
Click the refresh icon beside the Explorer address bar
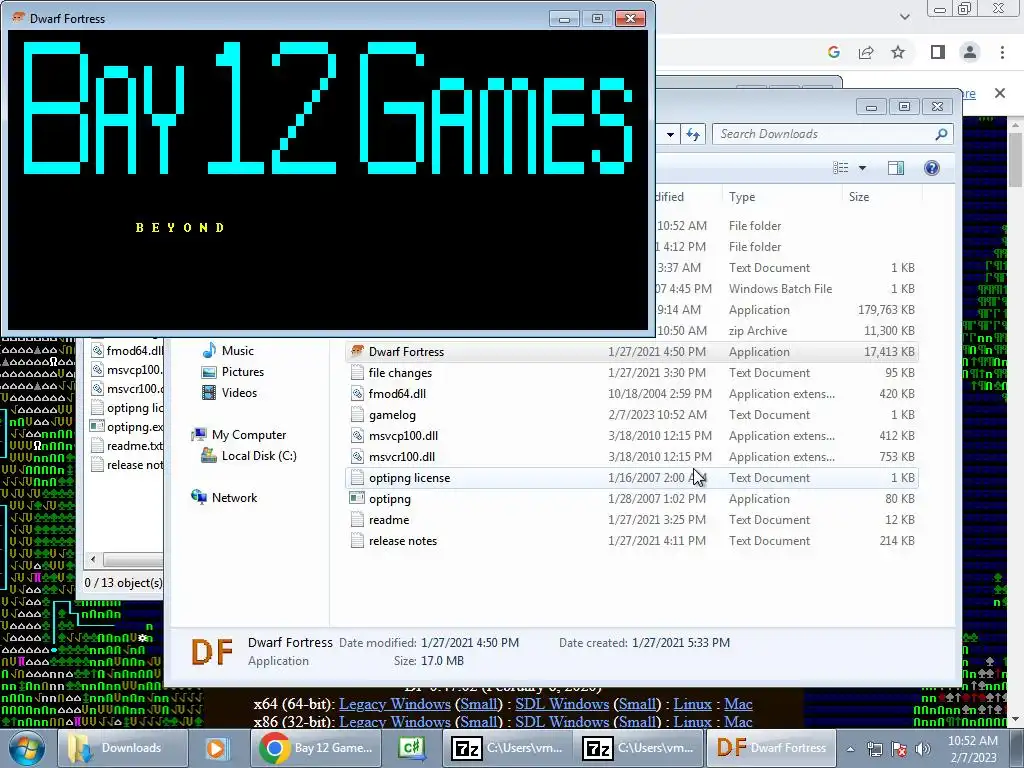pyautogui.click(x=693, y=135)
